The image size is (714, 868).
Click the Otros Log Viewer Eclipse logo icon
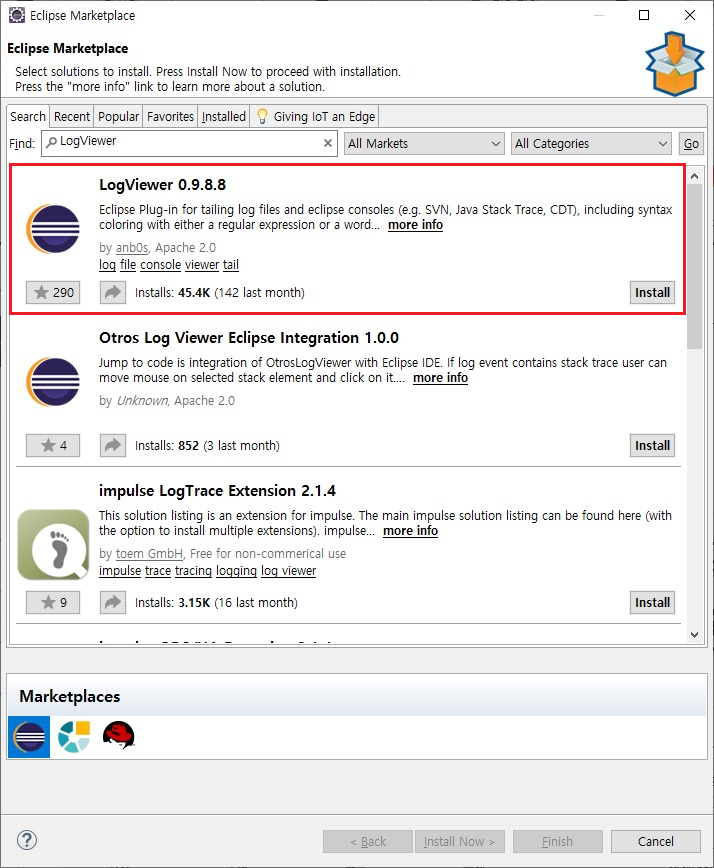(x=53, y=381)
